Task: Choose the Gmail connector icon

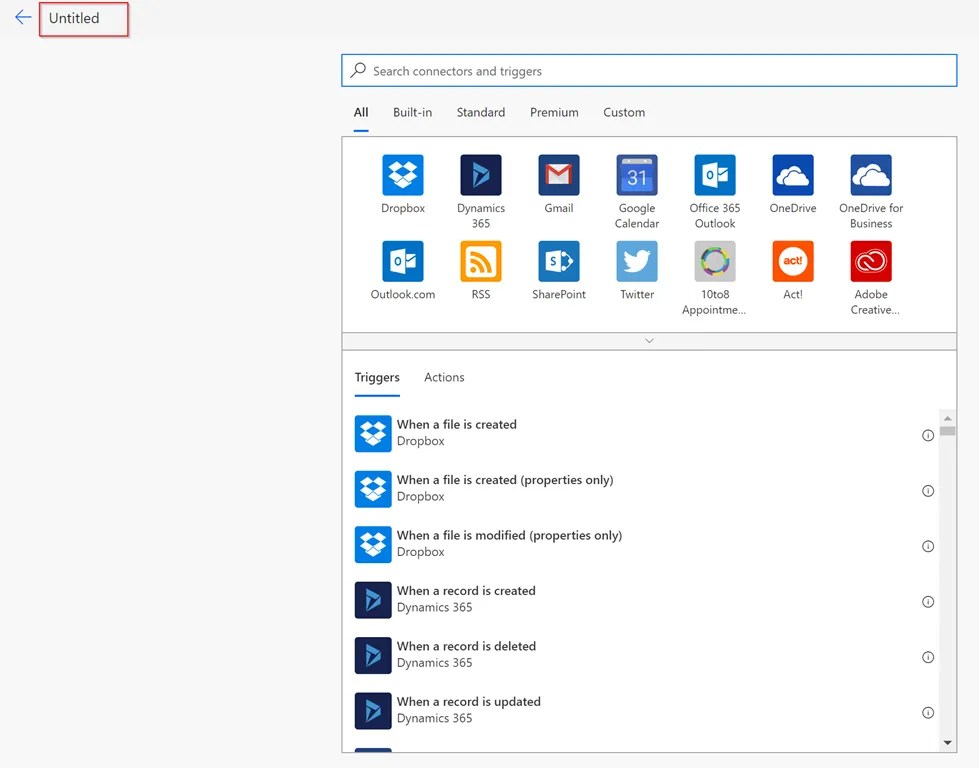Action: click(x=559, y=175)
